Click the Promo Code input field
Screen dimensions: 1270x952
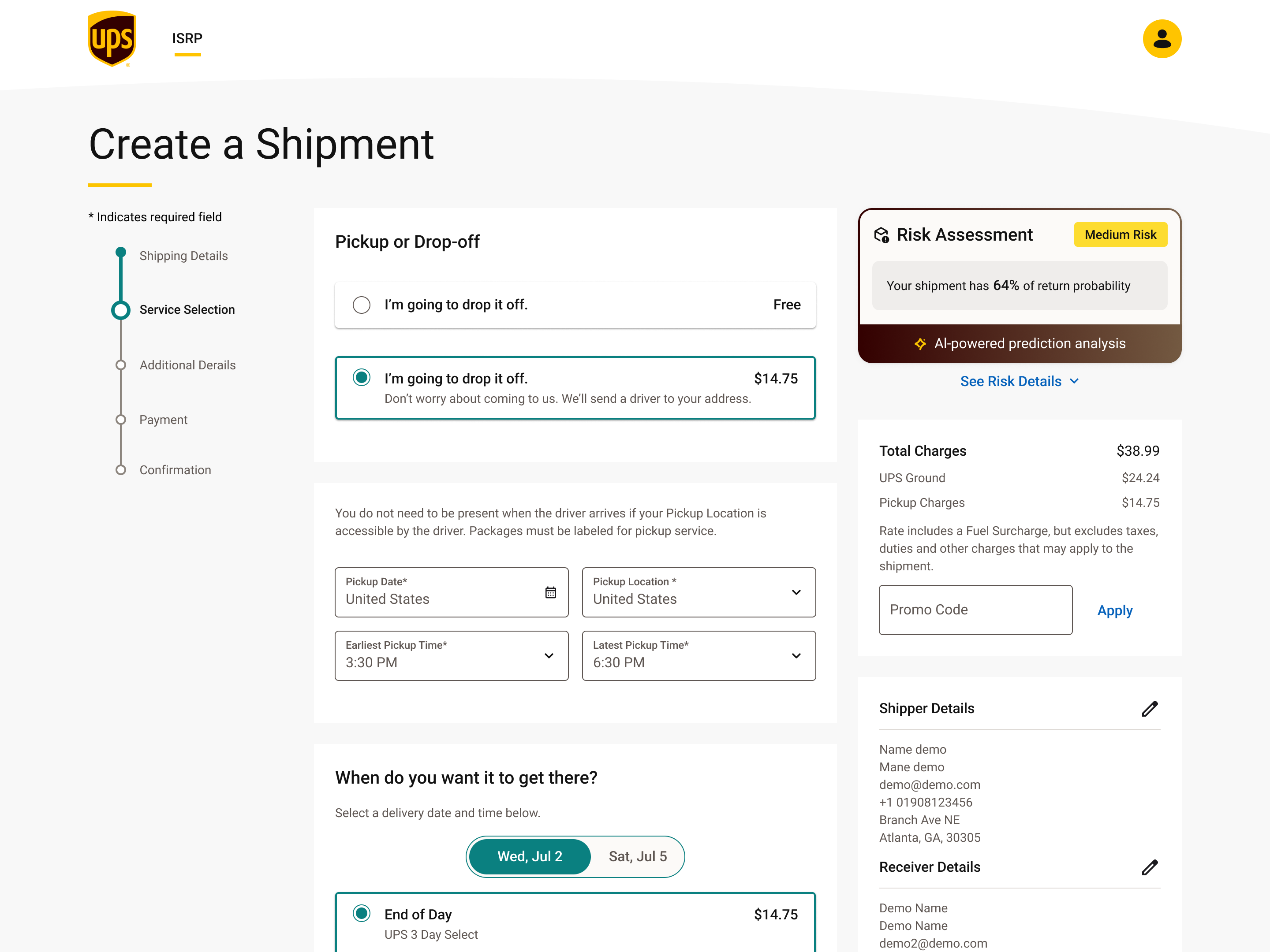pos(975,610)
